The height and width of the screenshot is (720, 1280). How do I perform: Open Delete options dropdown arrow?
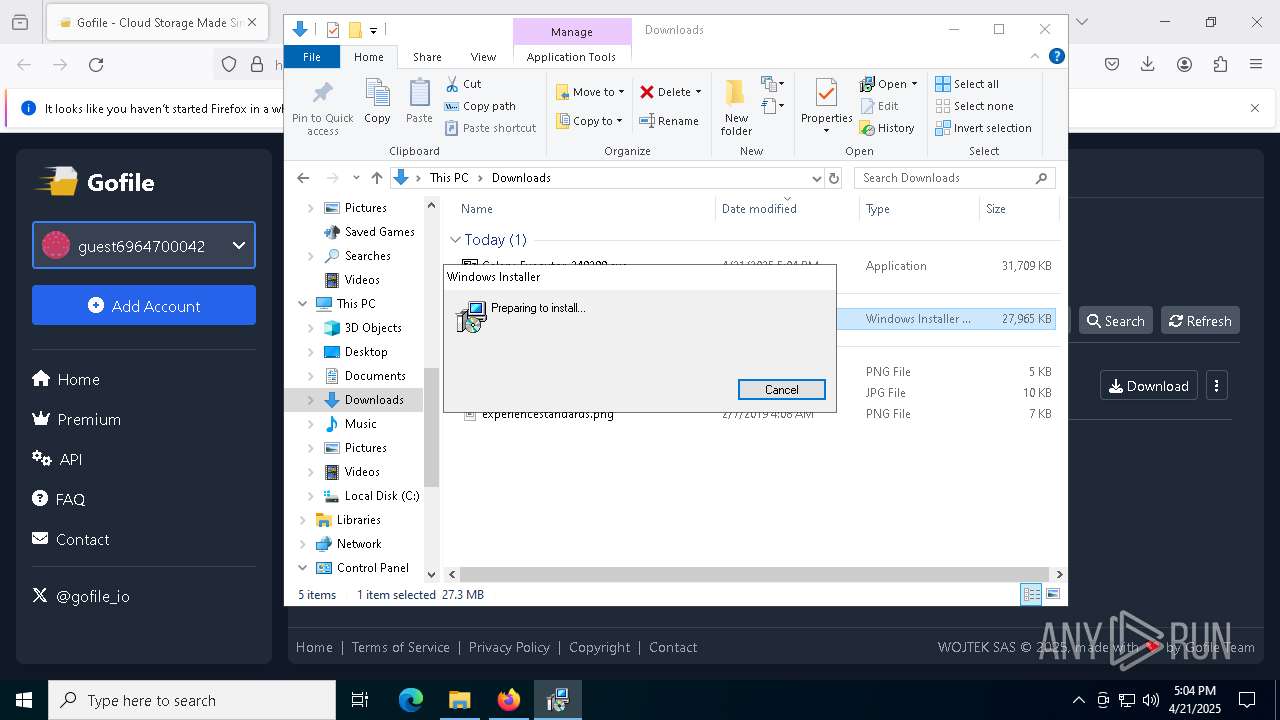tap(698, 92)
